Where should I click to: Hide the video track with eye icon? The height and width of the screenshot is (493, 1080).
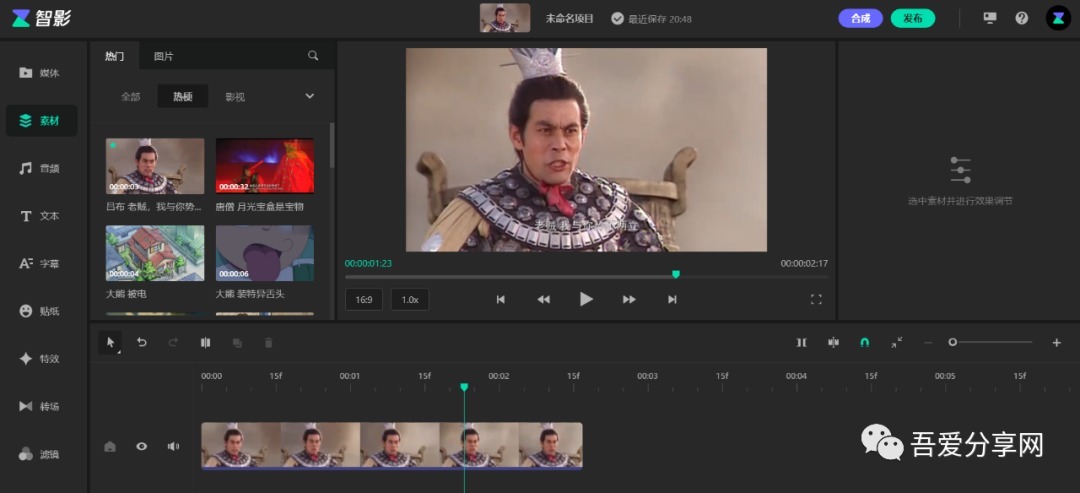click(142, 446)
